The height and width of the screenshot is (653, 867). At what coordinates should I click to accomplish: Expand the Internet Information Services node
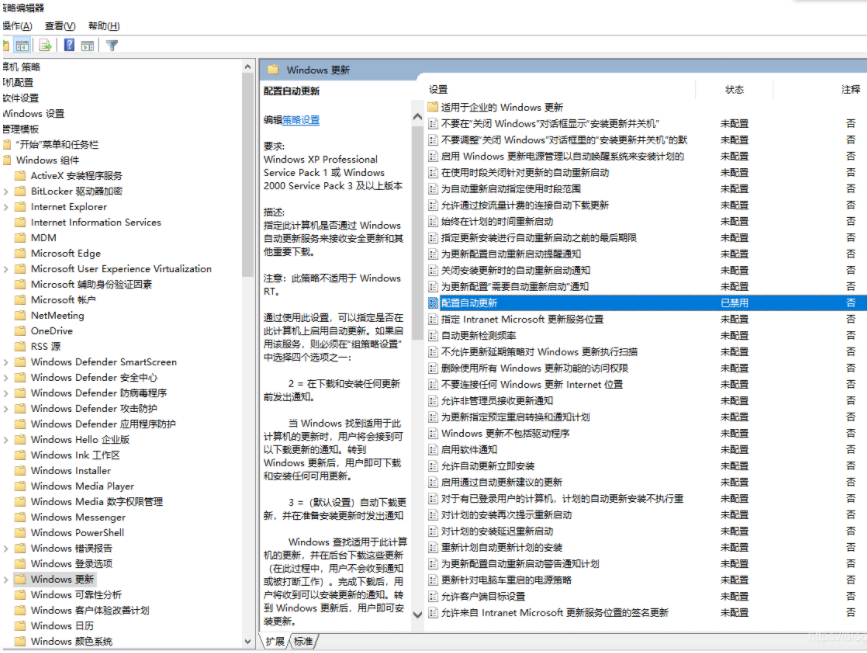coord(9,221)
